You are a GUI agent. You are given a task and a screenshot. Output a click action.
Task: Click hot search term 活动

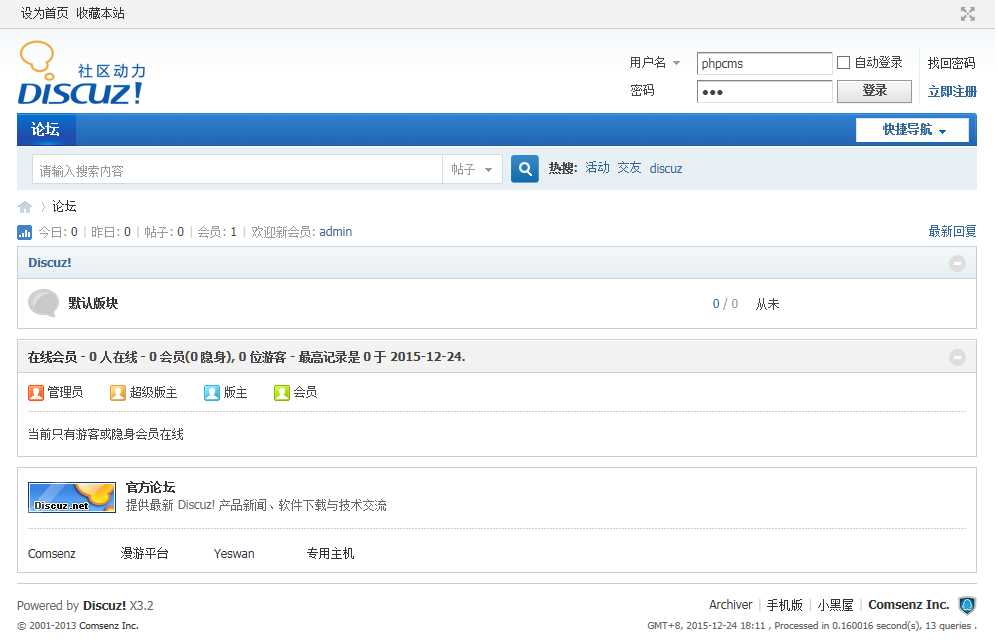click(597, 168)
